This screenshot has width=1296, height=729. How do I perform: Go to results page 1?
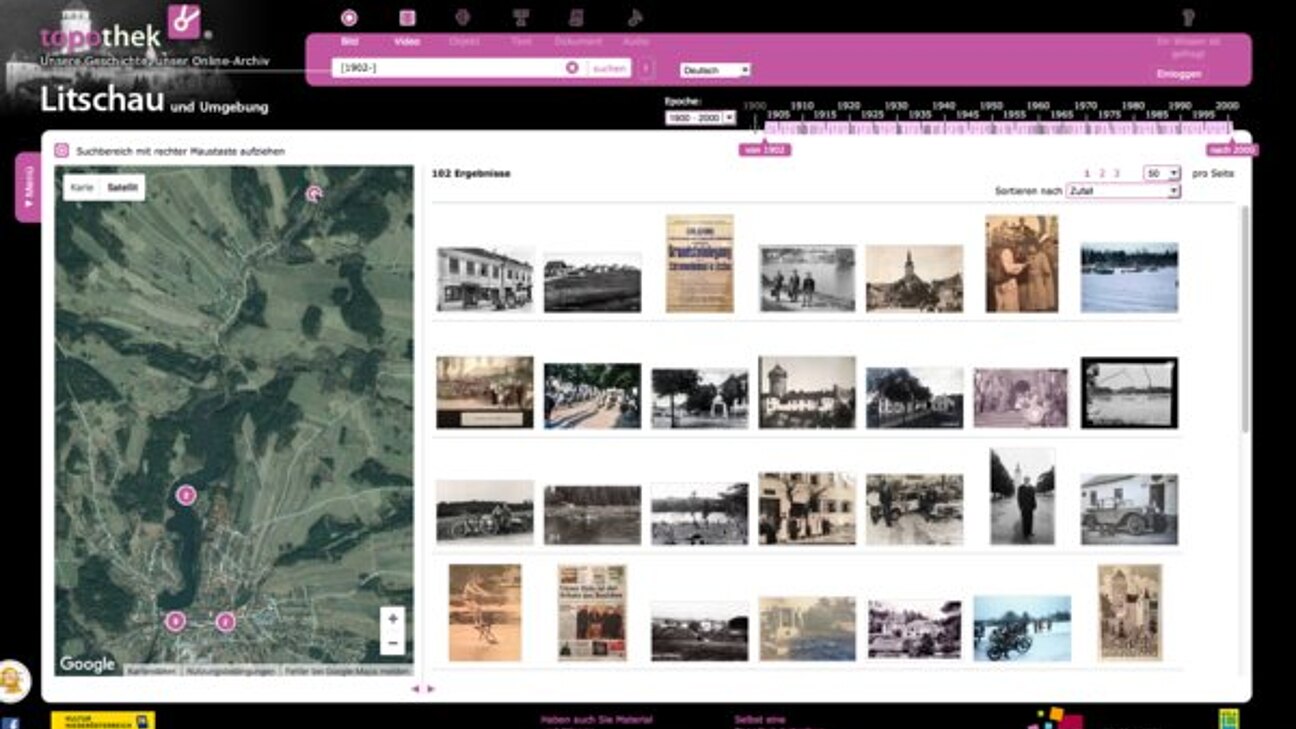(x=1087, y=174)
